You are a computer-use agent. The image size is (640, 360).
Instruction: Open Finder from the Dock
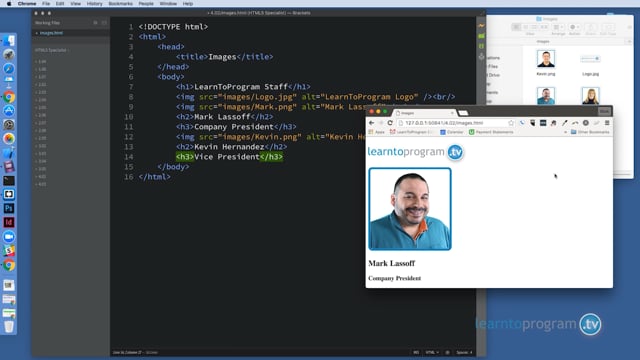(9, 41)
